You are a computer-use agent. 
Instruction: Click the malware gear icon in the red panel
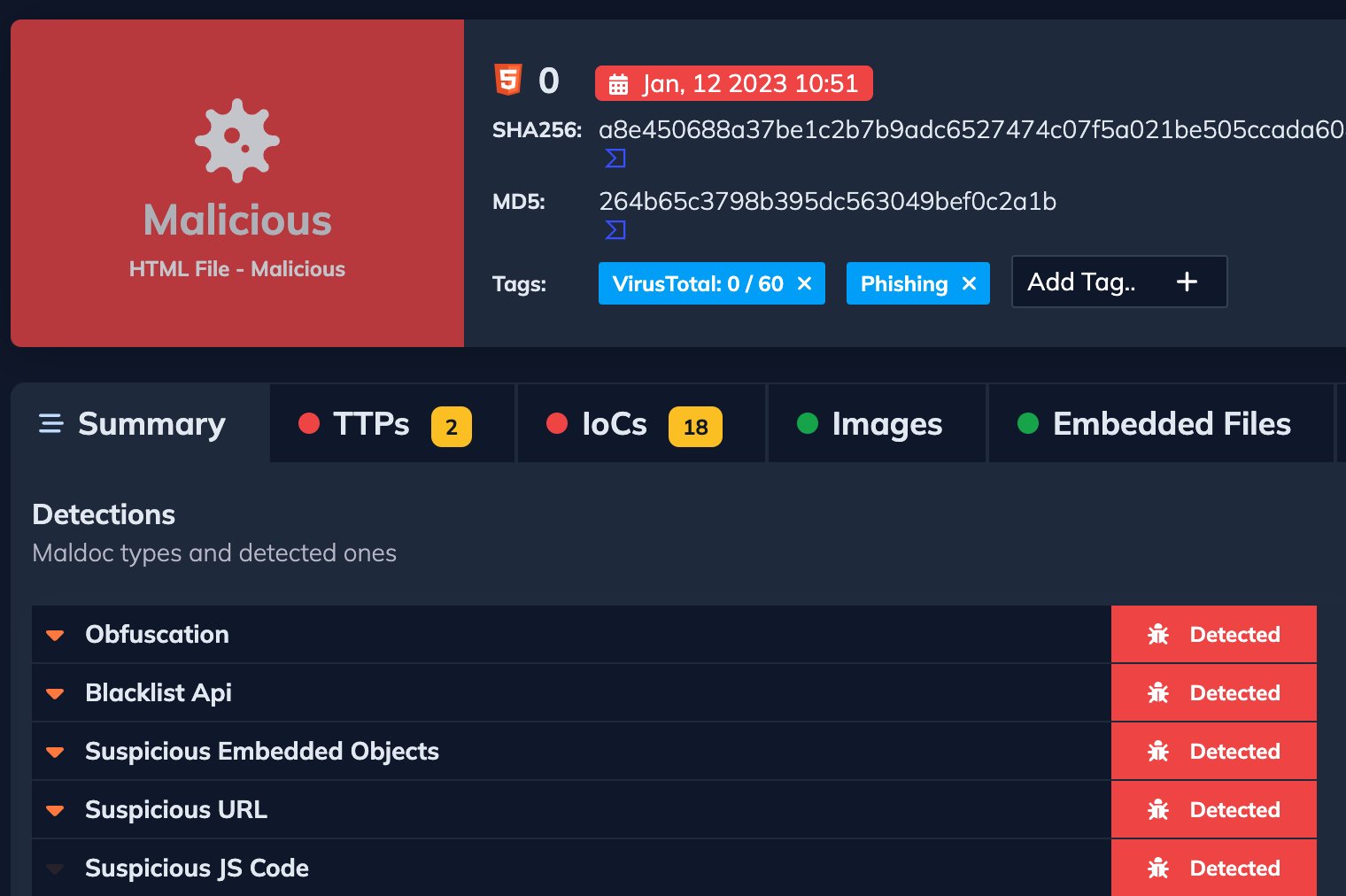pos(236,139)
